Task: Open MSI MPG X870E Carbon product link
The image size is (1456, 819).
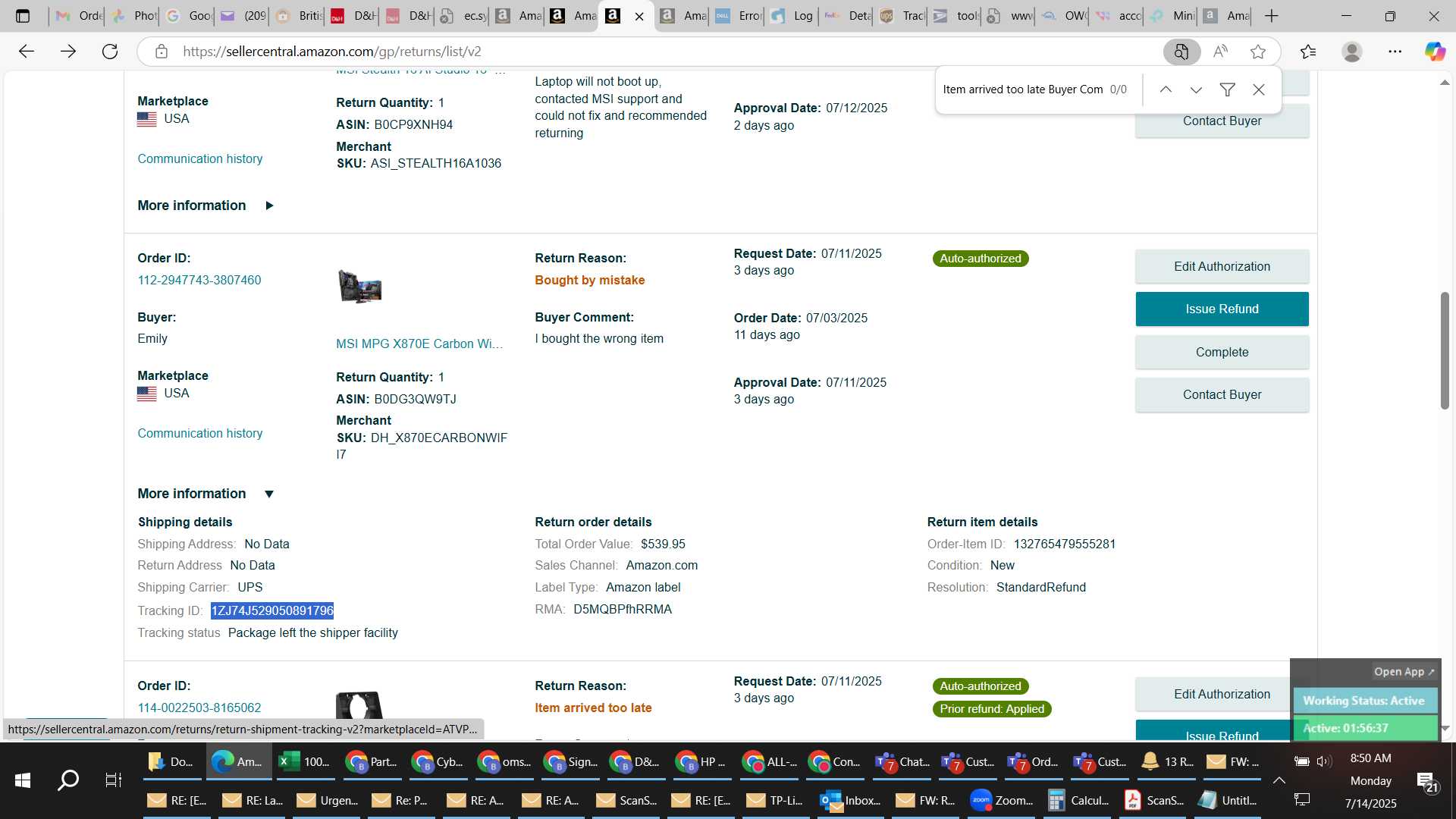Action: 419,344
